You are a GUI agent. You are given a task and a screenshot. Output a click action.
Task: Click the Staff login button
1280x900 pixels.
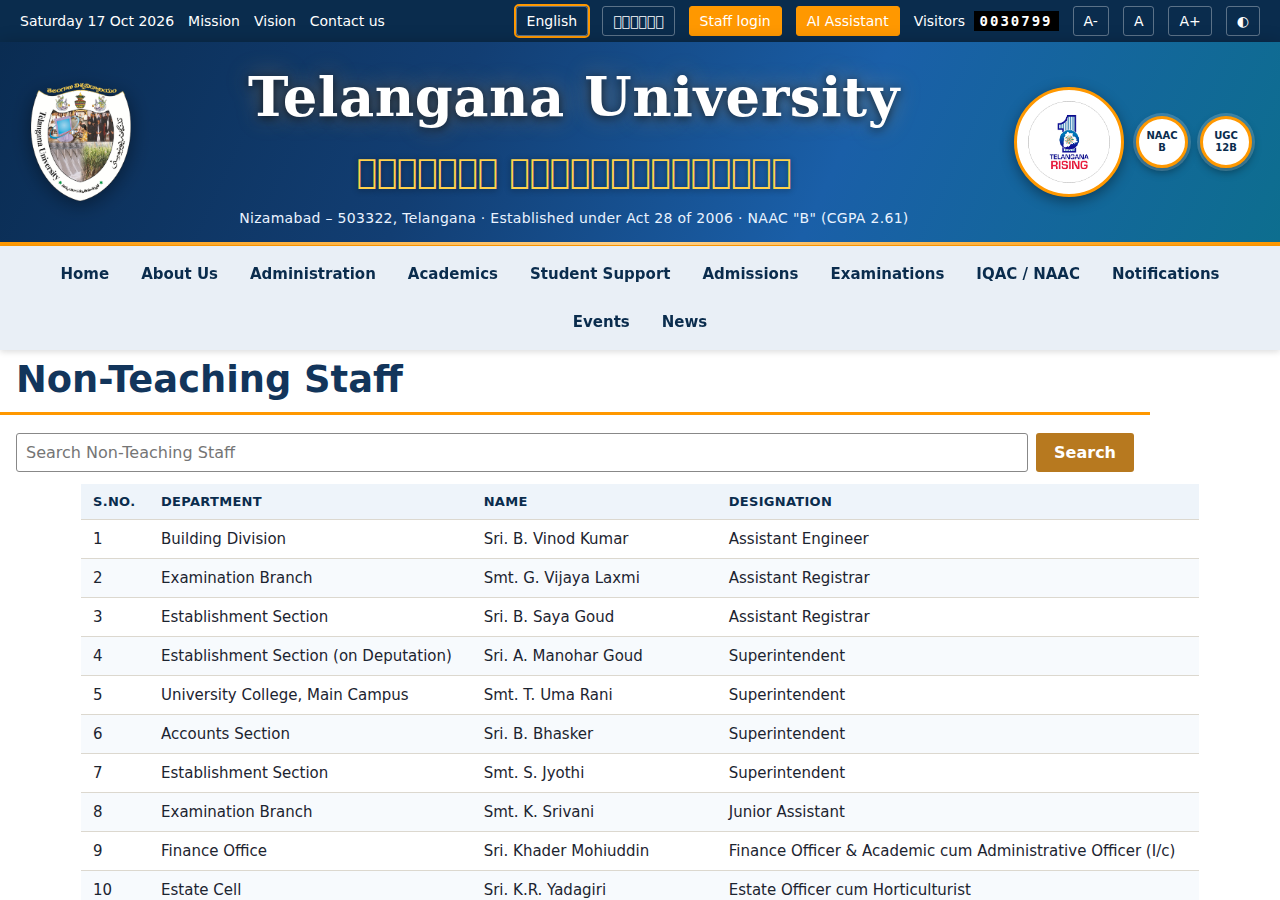pyautogui.click(x=735, y=21)
